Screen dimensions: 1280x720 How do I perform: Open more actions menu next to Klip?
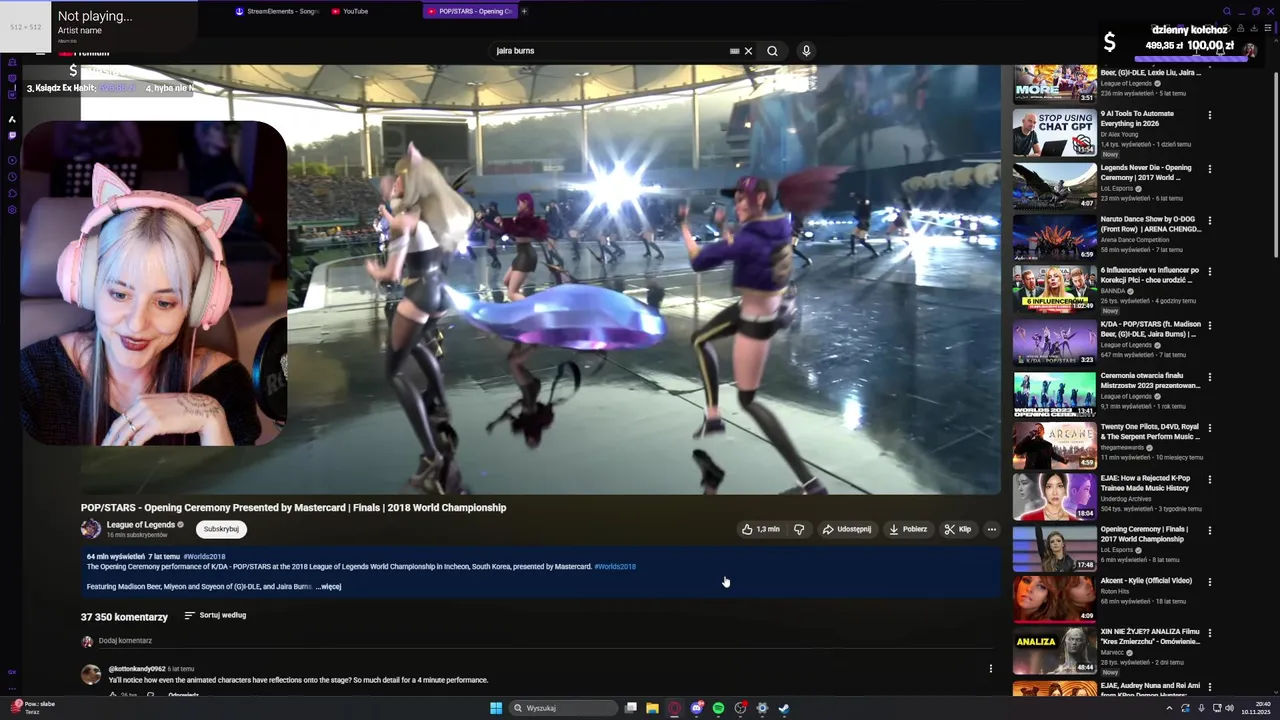pos(992,529)
